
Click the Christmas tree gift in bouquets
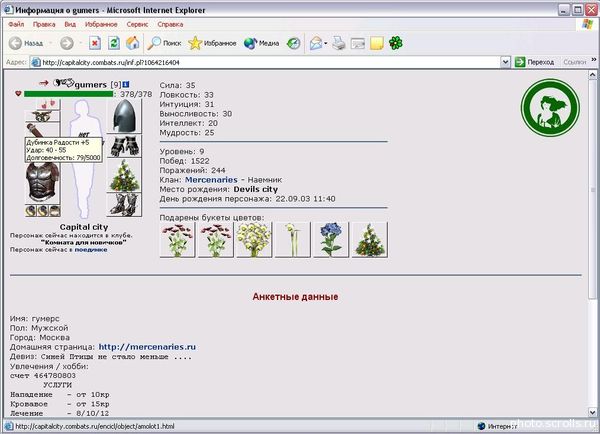(369, 240)
